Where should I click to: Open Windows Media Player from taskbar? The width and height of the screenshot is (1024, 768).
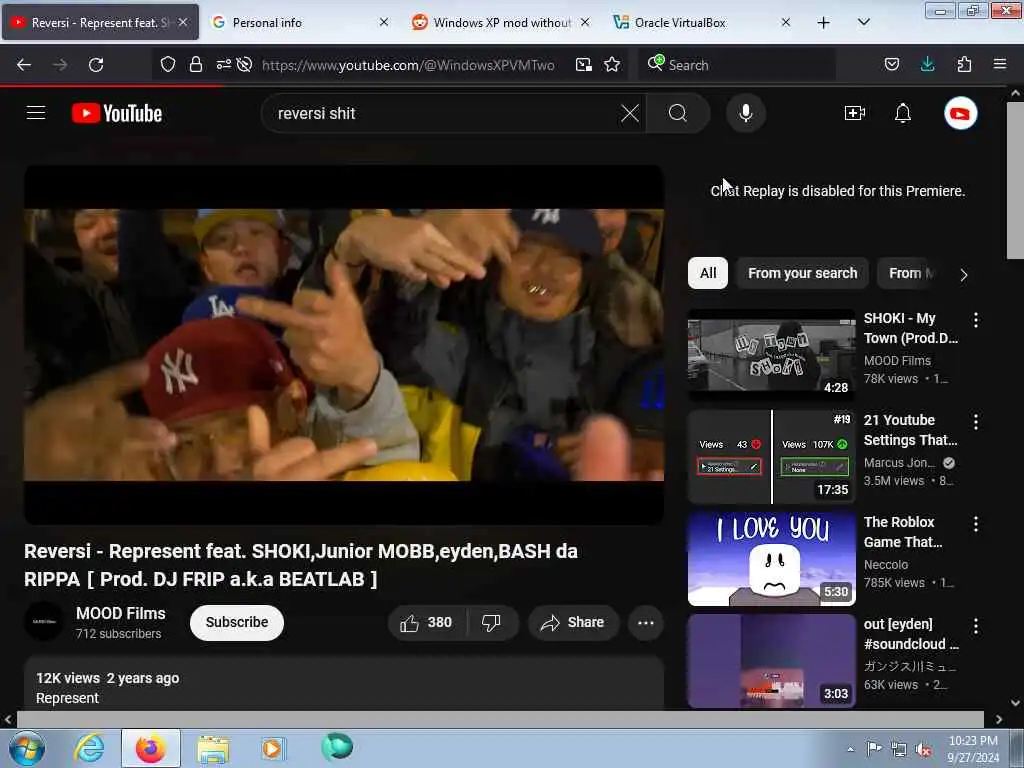272,748
